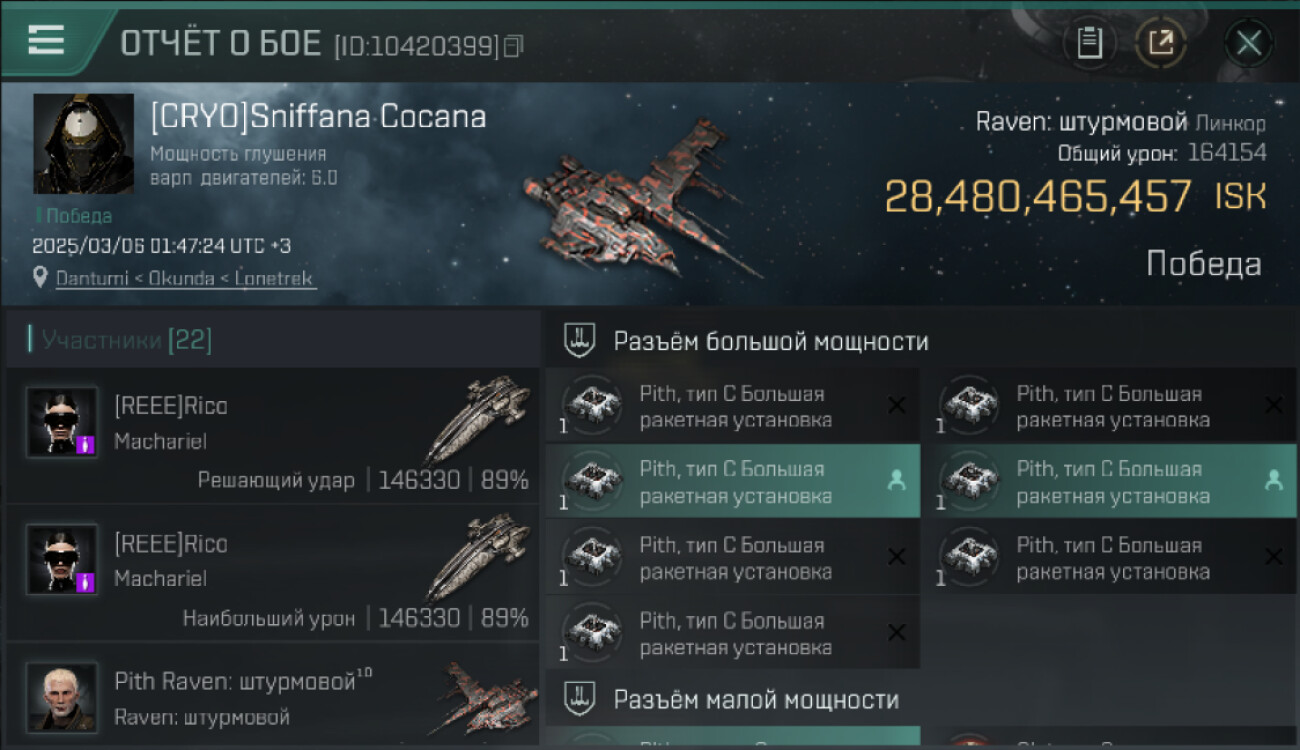Image resolution: width=1300 pixels, height=750 pixels.
Task: Open the hamburger menu icon
Action: point(45,40)
